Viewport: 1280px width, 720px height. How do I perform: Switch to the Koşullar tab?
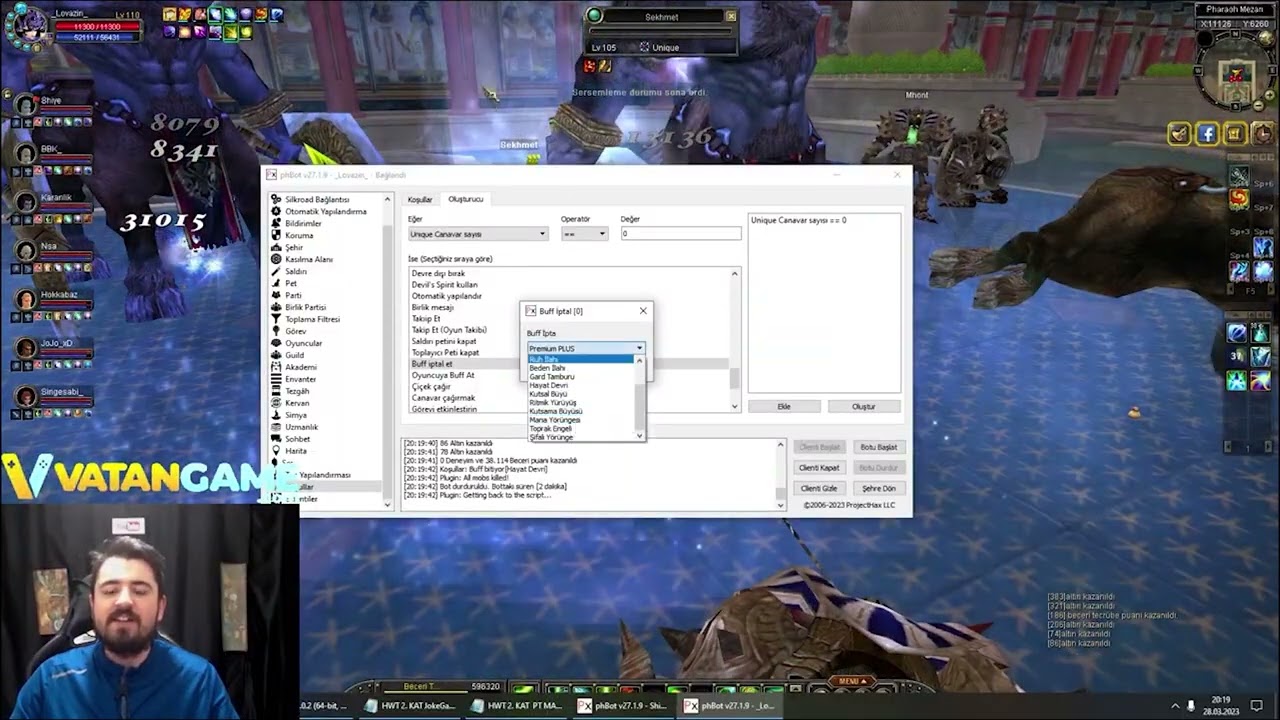point(420,199)
